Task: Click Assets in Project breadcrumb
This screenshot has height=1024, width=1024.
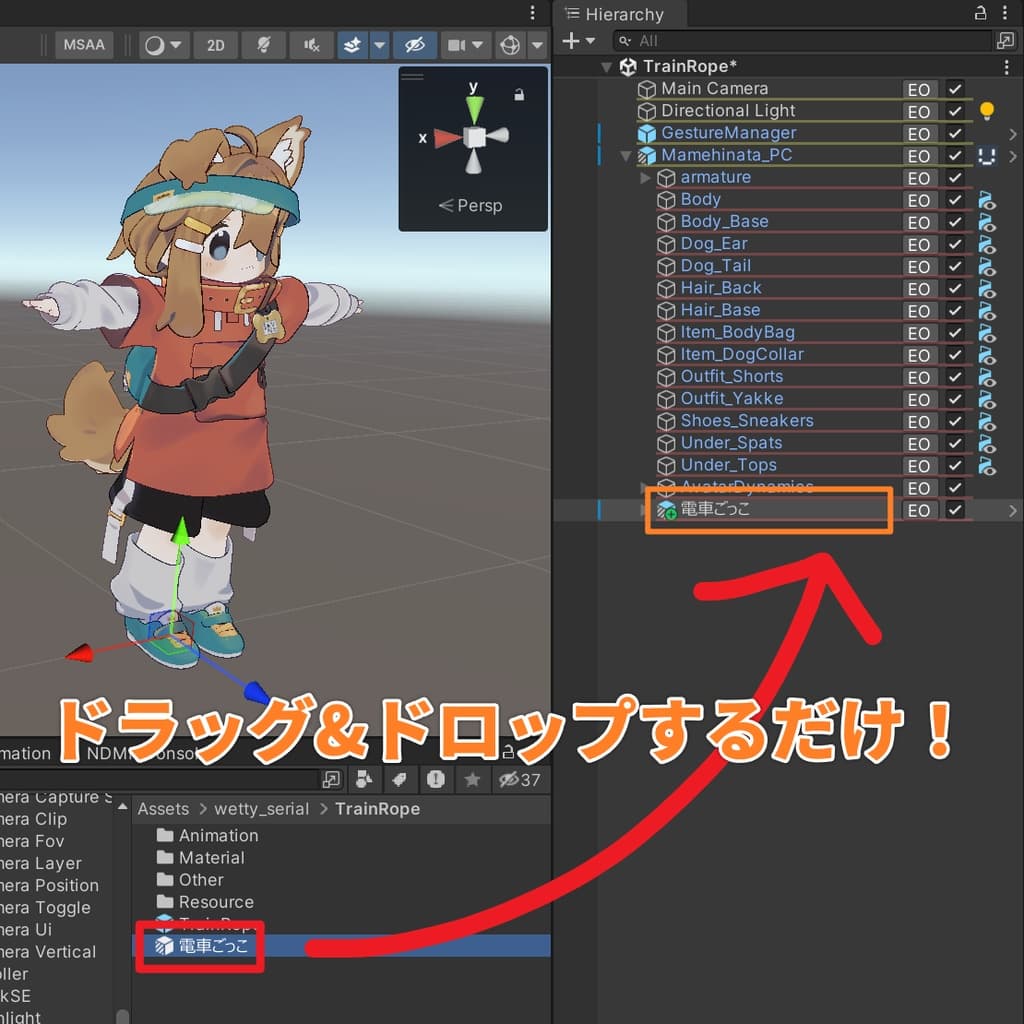Action: (163, 809)
